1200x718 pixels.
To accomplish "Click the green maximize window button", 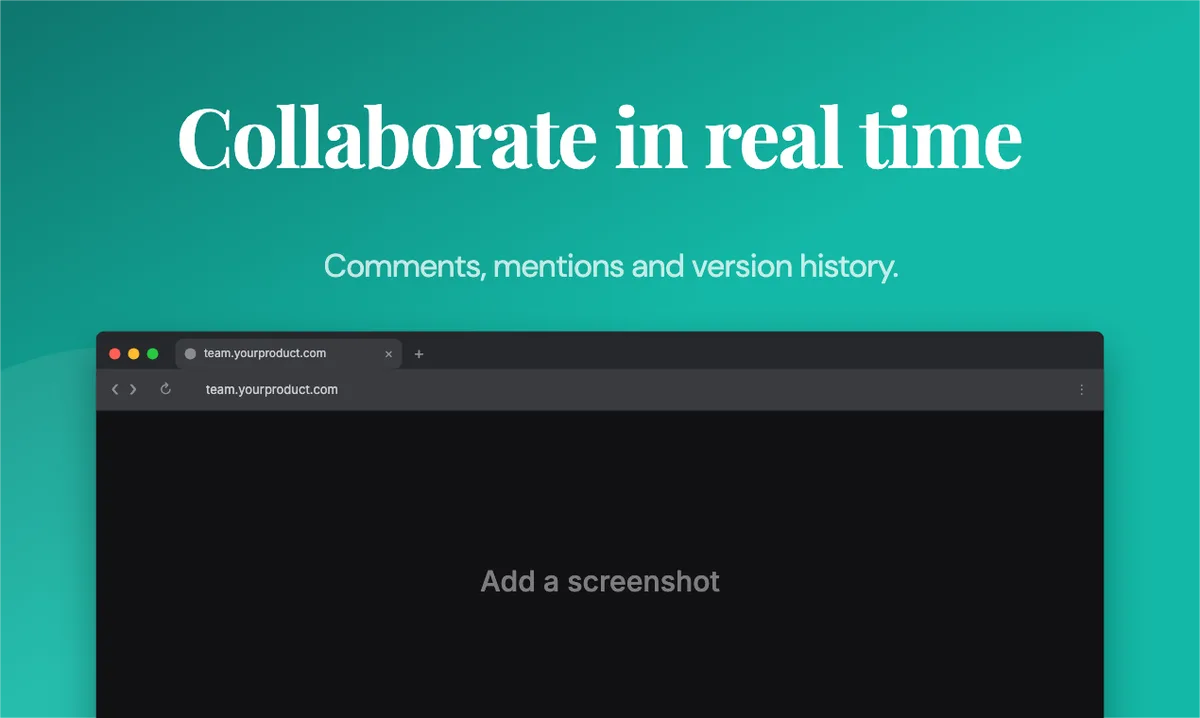I will pos(152,354).
